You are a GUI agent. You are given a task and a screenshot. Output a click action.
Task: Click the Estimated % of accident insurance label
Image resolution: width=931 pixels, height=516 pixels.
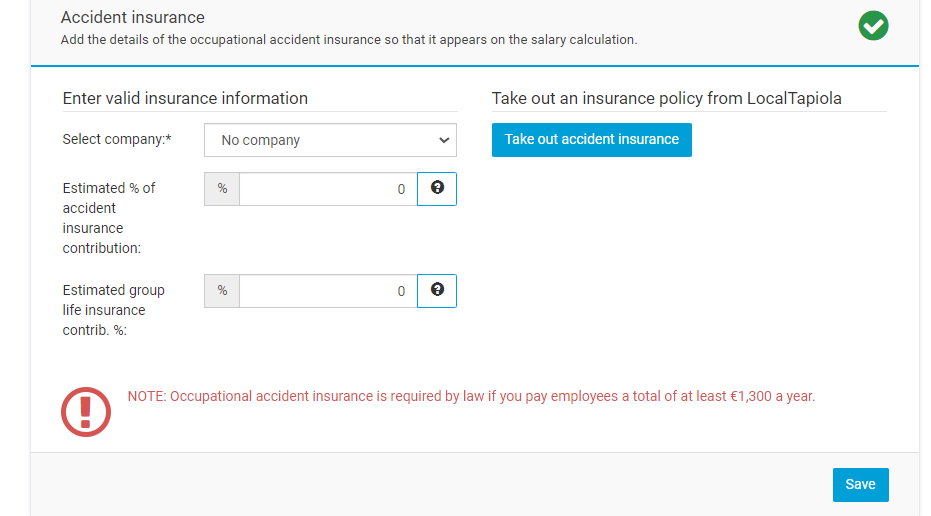[x=109, y=218]
